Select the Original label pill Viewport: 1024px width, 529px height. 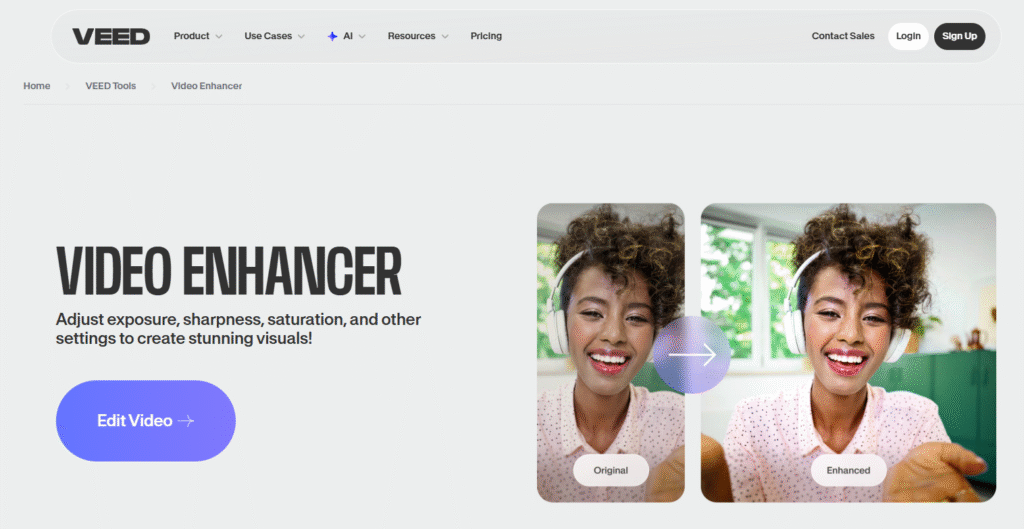pos(611,470)
